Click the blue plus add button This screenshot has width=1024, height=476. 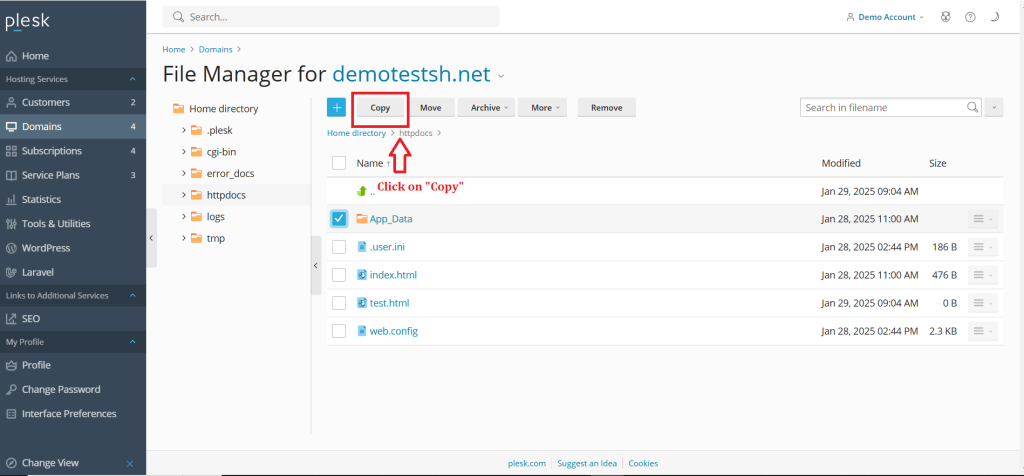point(336,108)
